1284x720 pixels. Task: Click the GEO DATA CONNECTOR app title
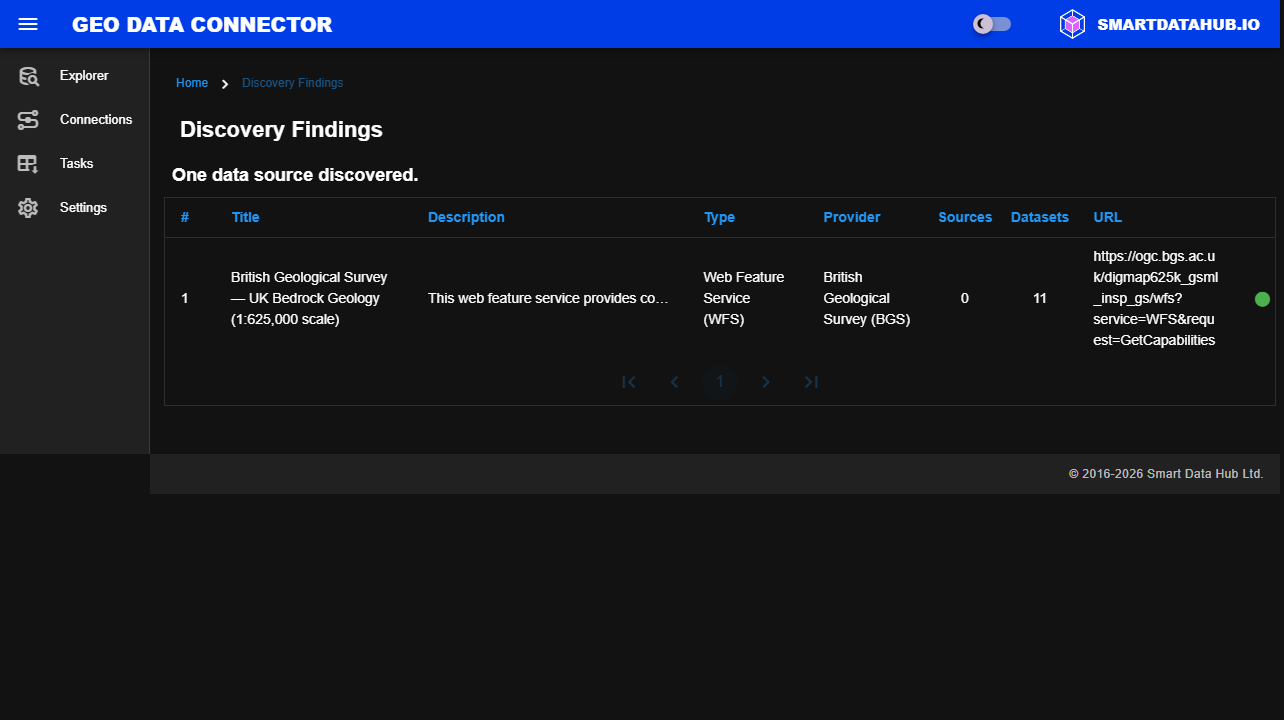tap(202, 24)
